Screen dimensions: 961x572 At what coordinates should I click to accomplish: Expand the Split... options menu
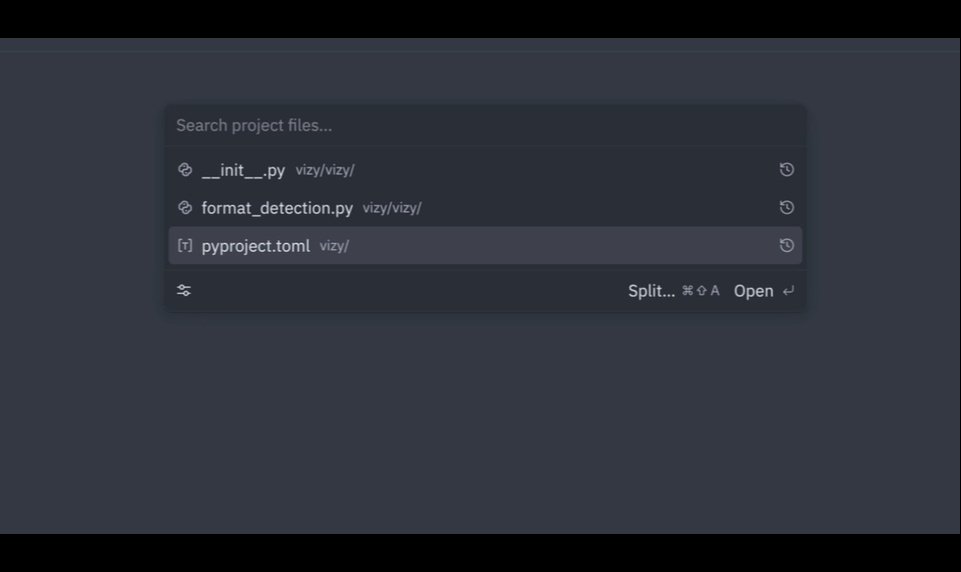coord(651,291)
